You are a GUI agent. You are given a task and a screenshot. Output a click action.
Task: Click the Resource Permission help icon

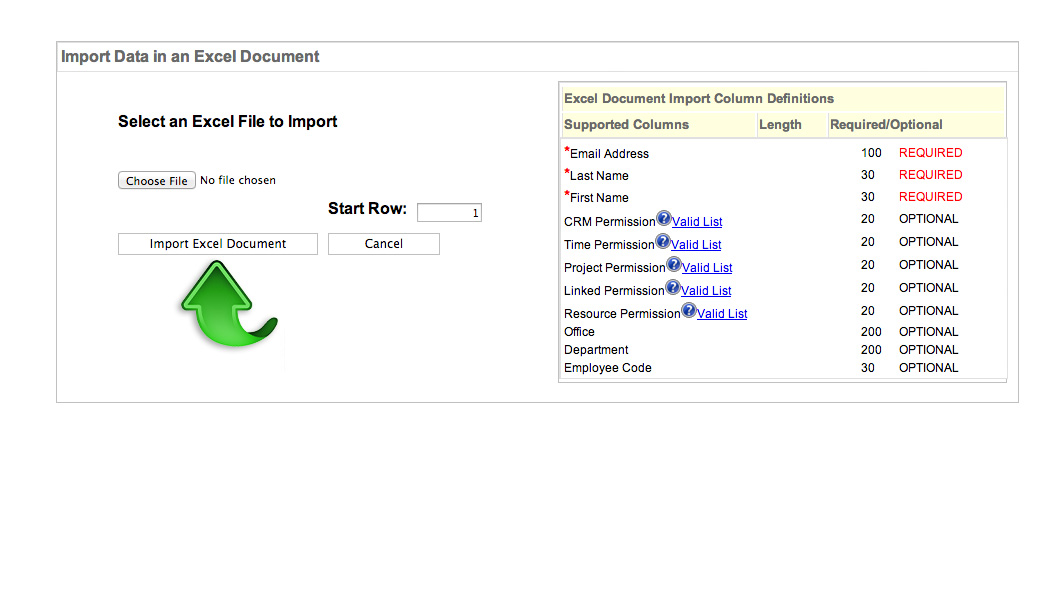point(688,311)
